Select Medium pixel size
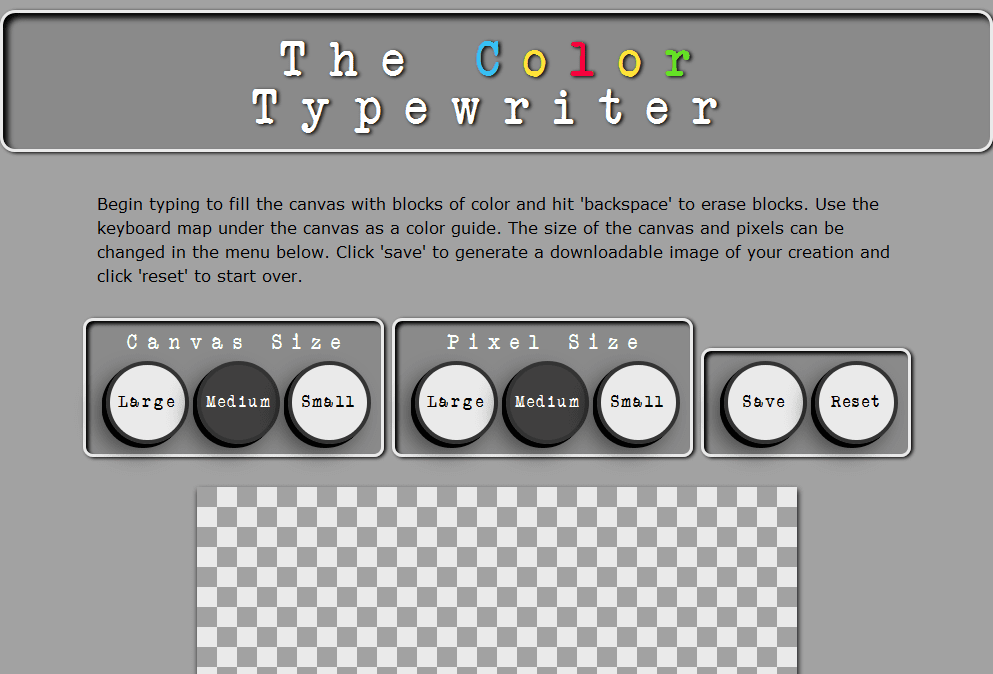Screen dimensions: 993x674 point(547,402)
